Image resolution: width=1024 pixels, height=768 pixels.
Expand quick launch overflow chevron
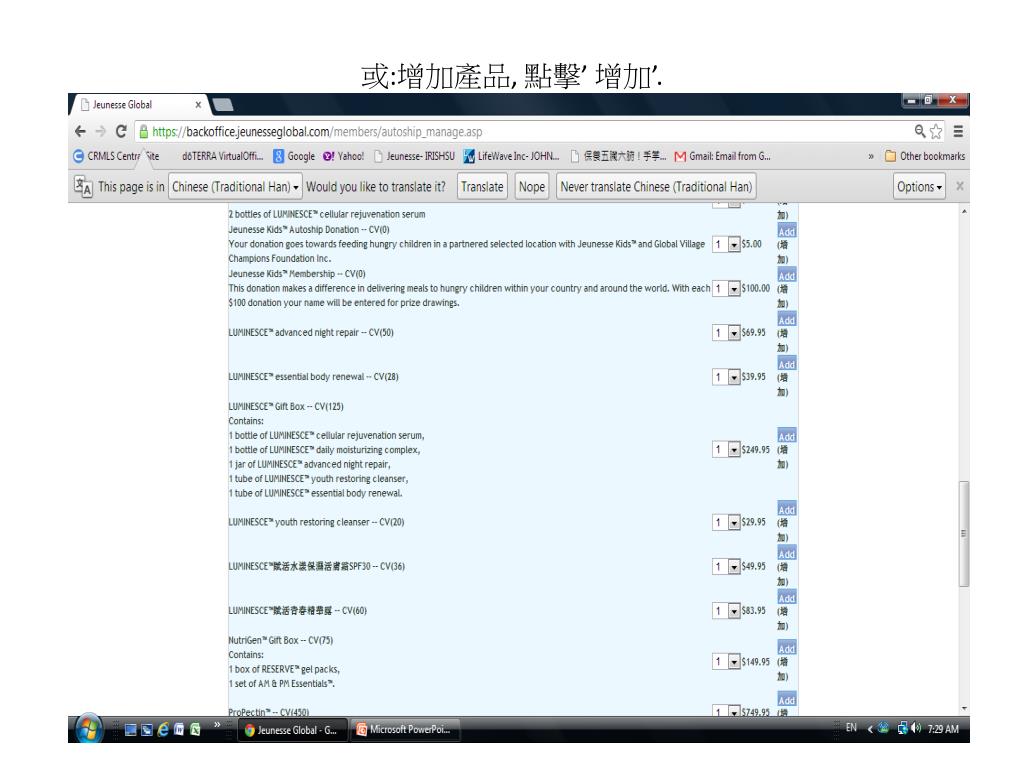(x=217, y=725)
